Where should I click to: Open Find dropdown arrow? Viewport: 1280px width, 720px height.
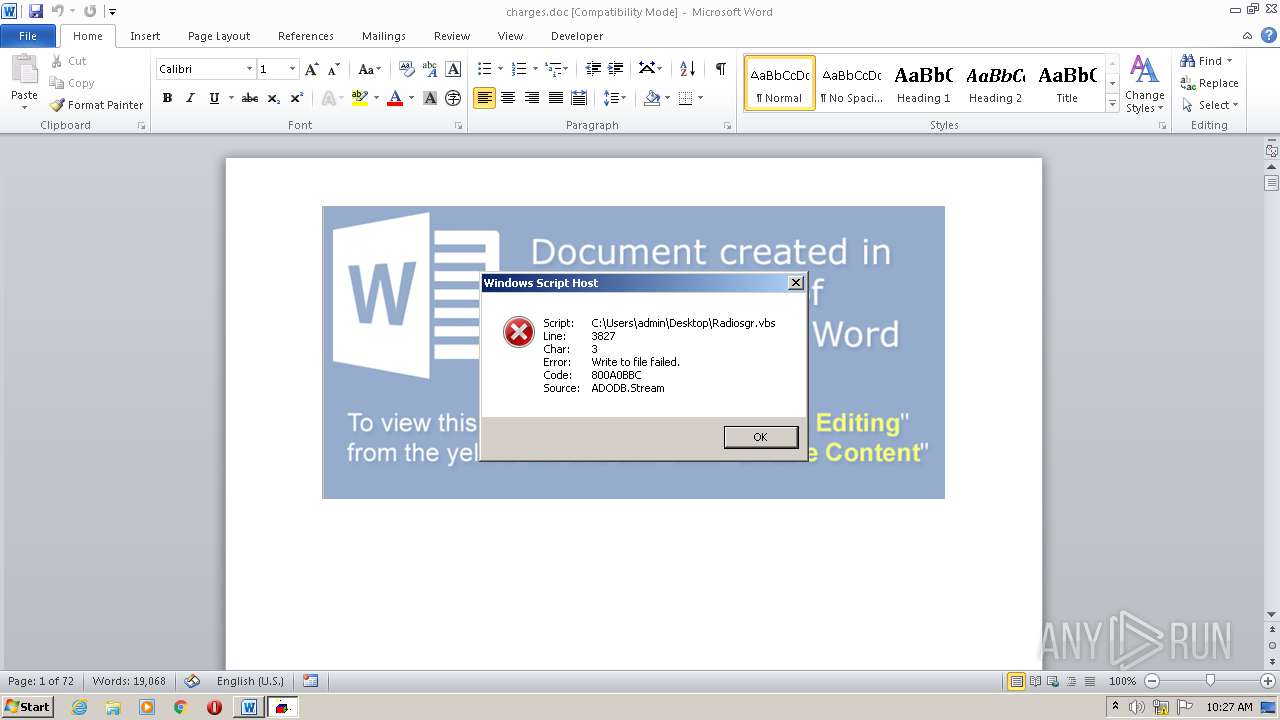(x=1229, y=61)
